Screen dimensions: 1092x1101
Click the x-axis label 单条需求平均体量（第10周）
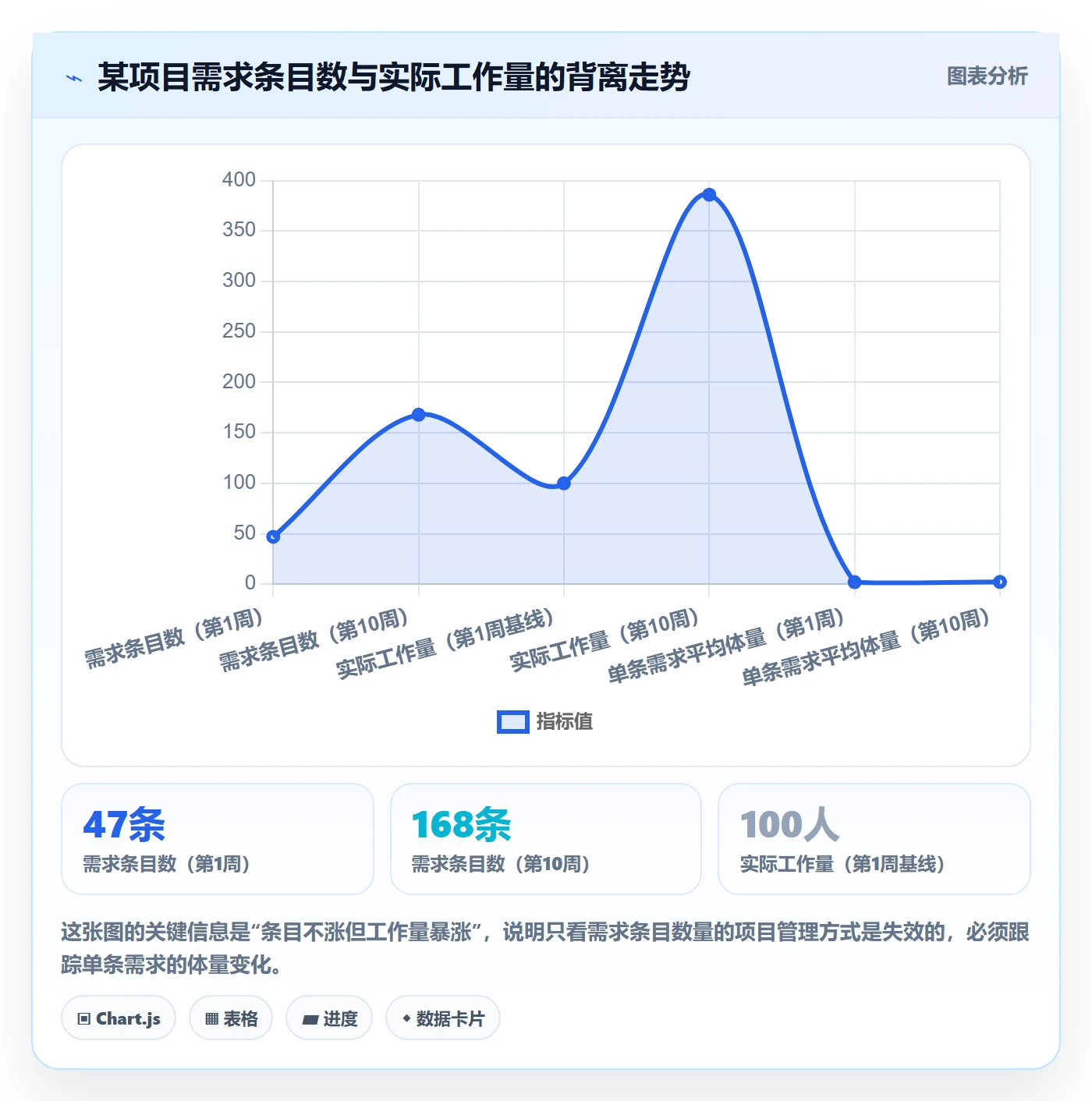coord(867,647)
